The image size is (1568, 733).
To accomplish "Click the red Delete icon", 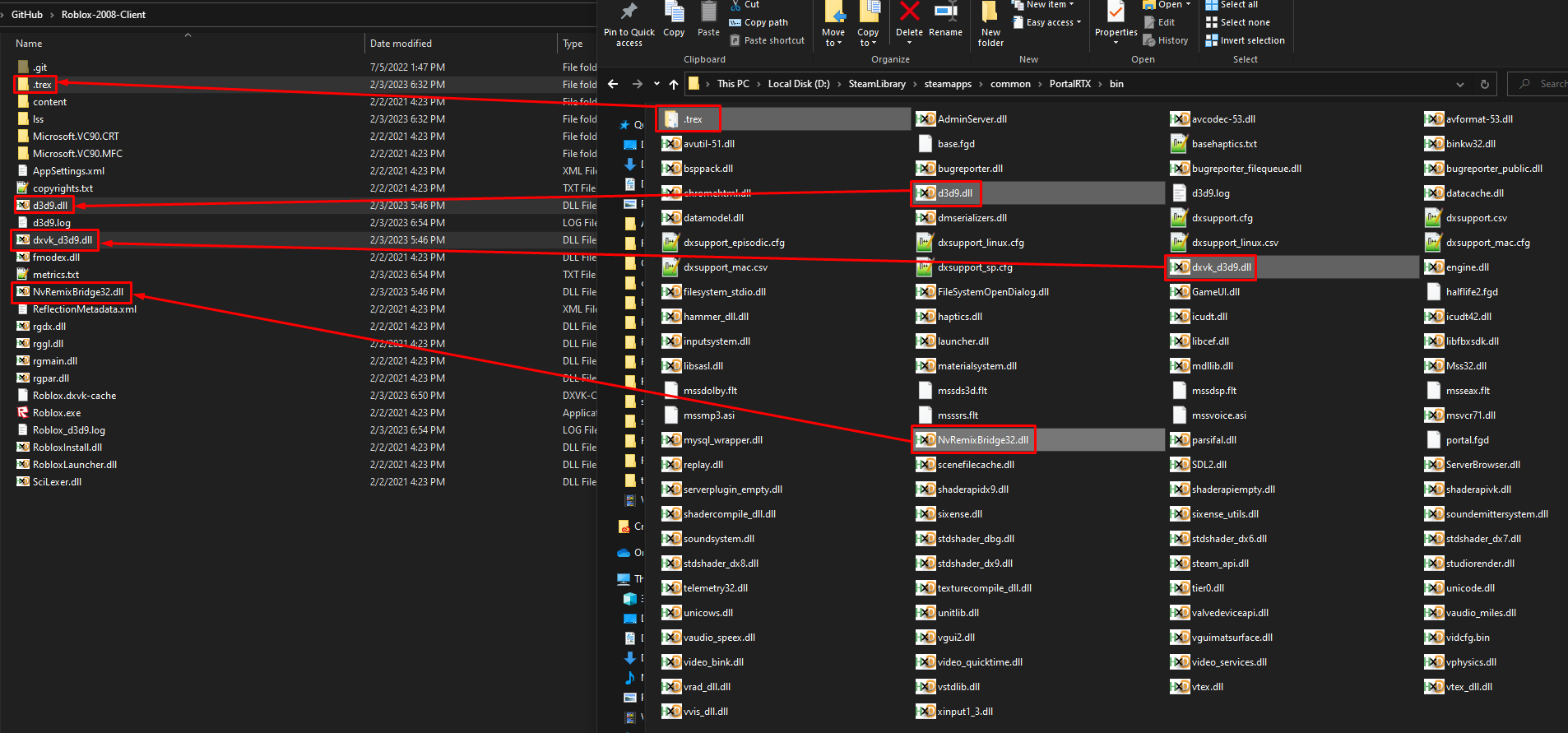I will tap(909, 12).
